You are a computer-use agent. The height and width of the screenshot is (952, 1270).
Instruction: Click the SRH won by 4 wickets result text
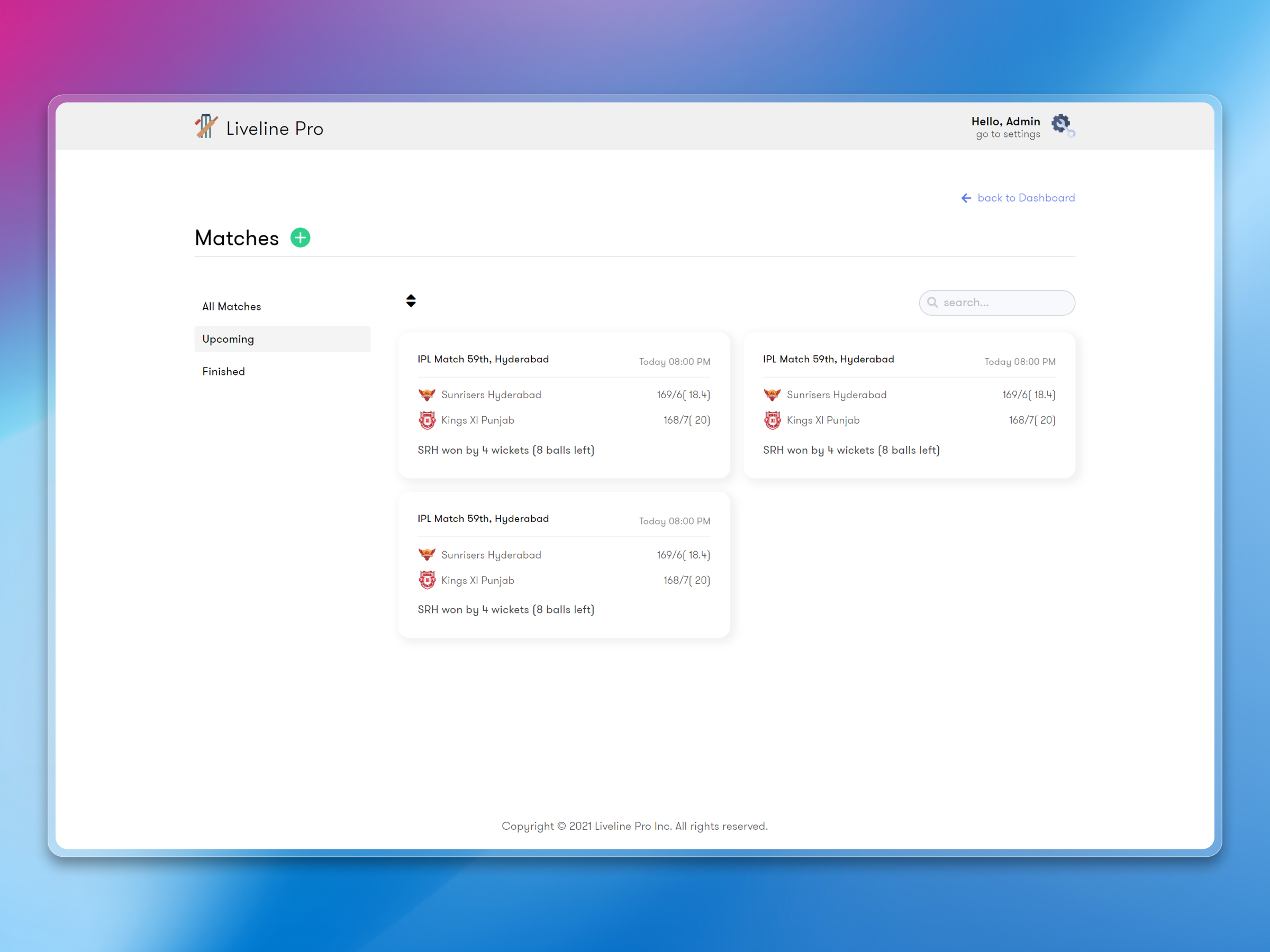[x=506, y=450]
